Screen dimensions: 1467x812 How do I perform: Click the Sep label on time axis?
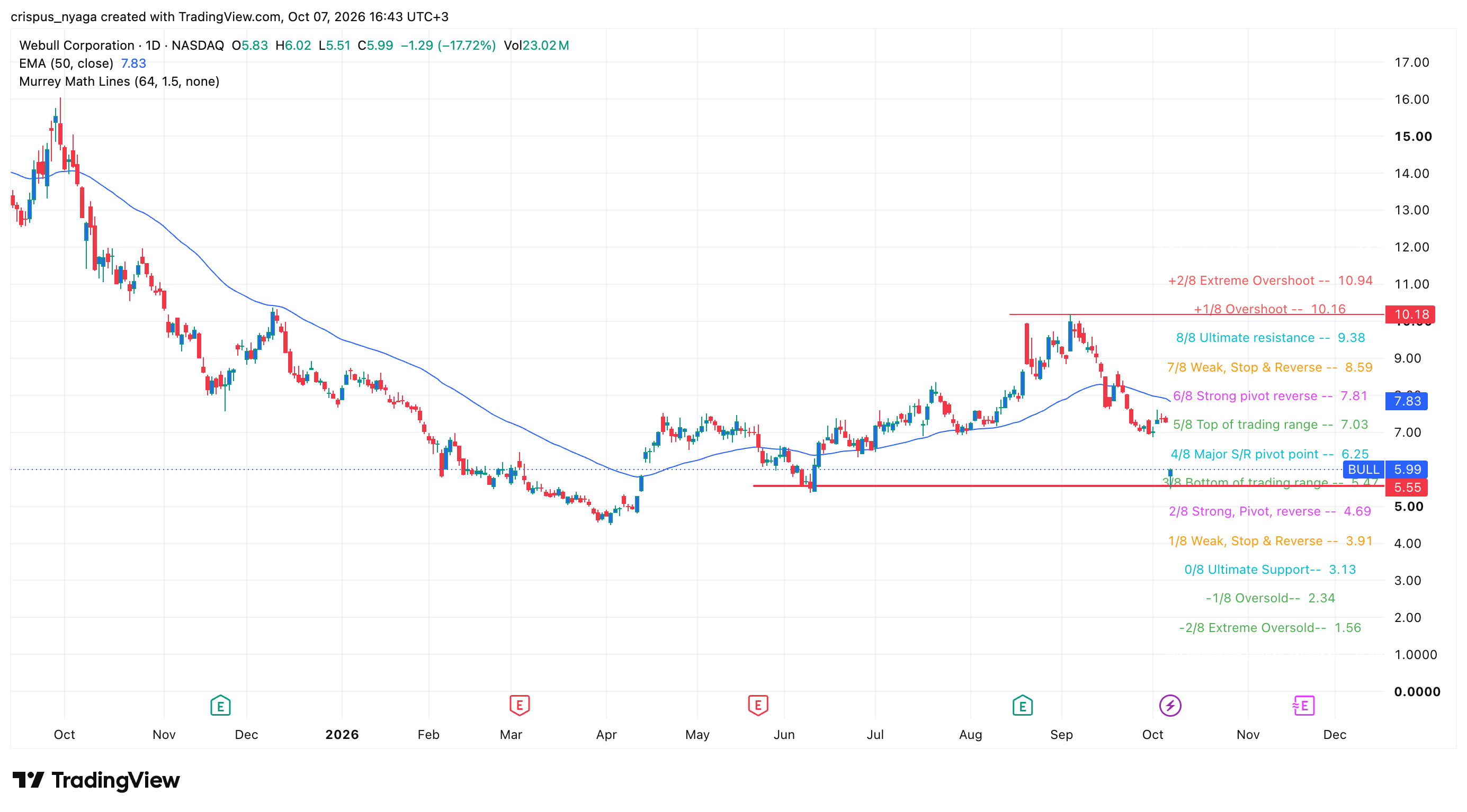[1061, 734]
